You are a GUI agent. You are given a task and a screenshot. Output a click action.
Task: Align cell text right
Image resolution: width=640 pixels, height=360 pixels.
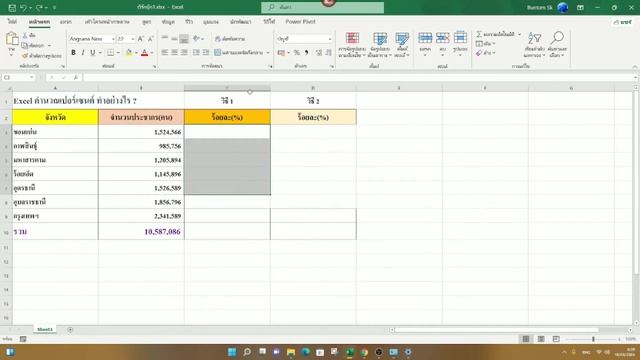tap(184, 53)
